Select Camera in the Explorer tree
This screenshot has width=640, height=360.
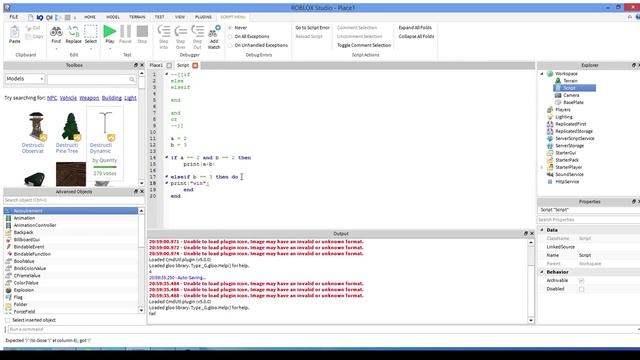571,95
